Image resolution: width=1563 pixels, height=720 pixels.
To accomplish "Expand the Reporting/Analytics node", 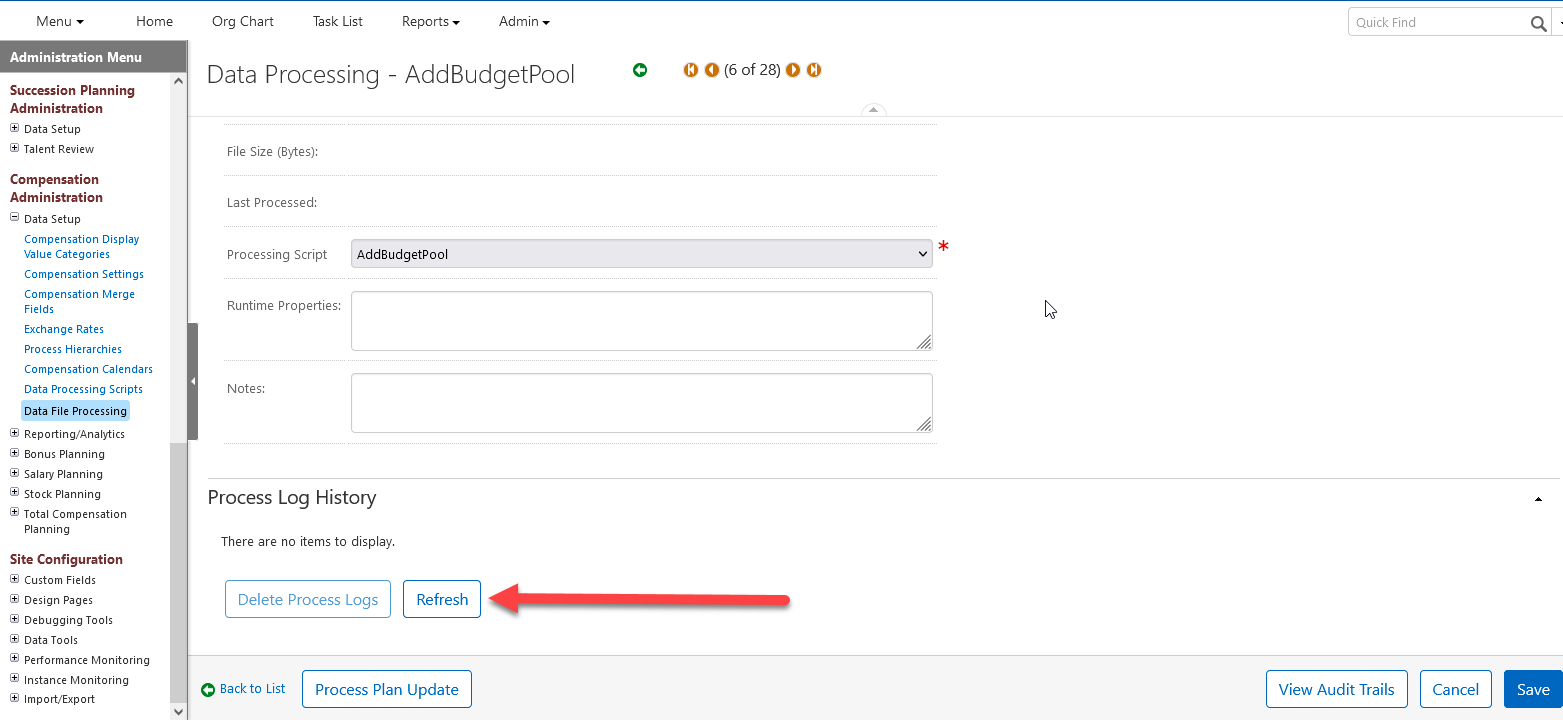I will 14,433.
